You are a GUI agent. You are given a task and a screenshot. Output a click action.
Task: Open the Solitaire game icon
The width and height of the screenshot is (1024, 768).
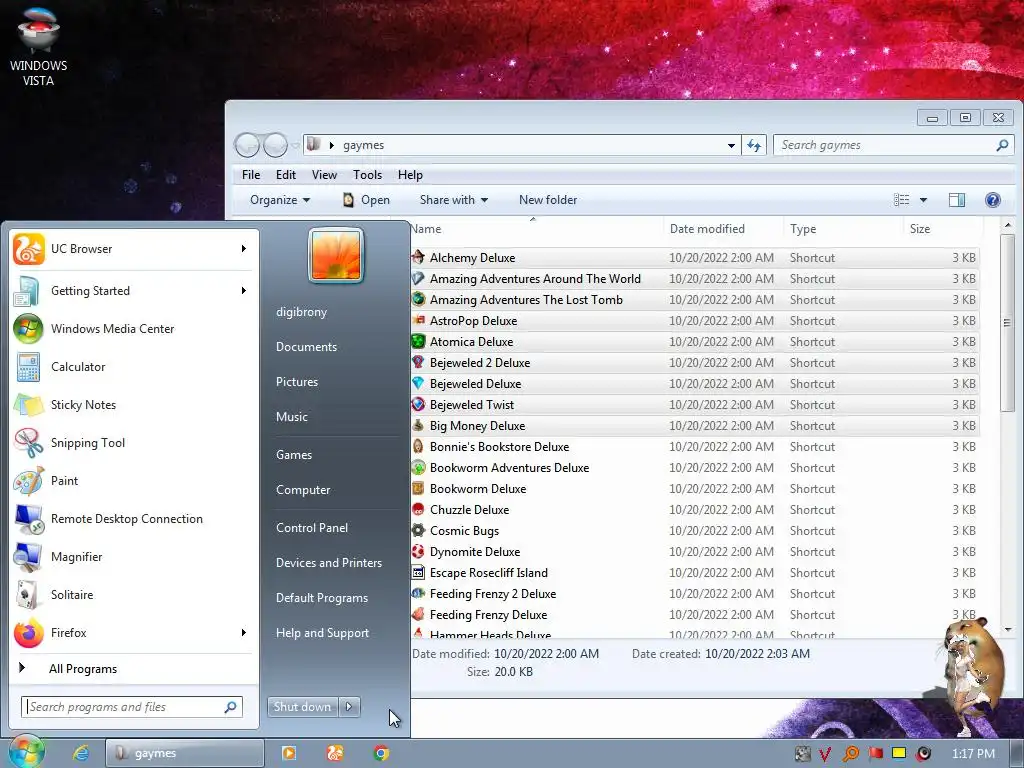(x=28, y=595)
